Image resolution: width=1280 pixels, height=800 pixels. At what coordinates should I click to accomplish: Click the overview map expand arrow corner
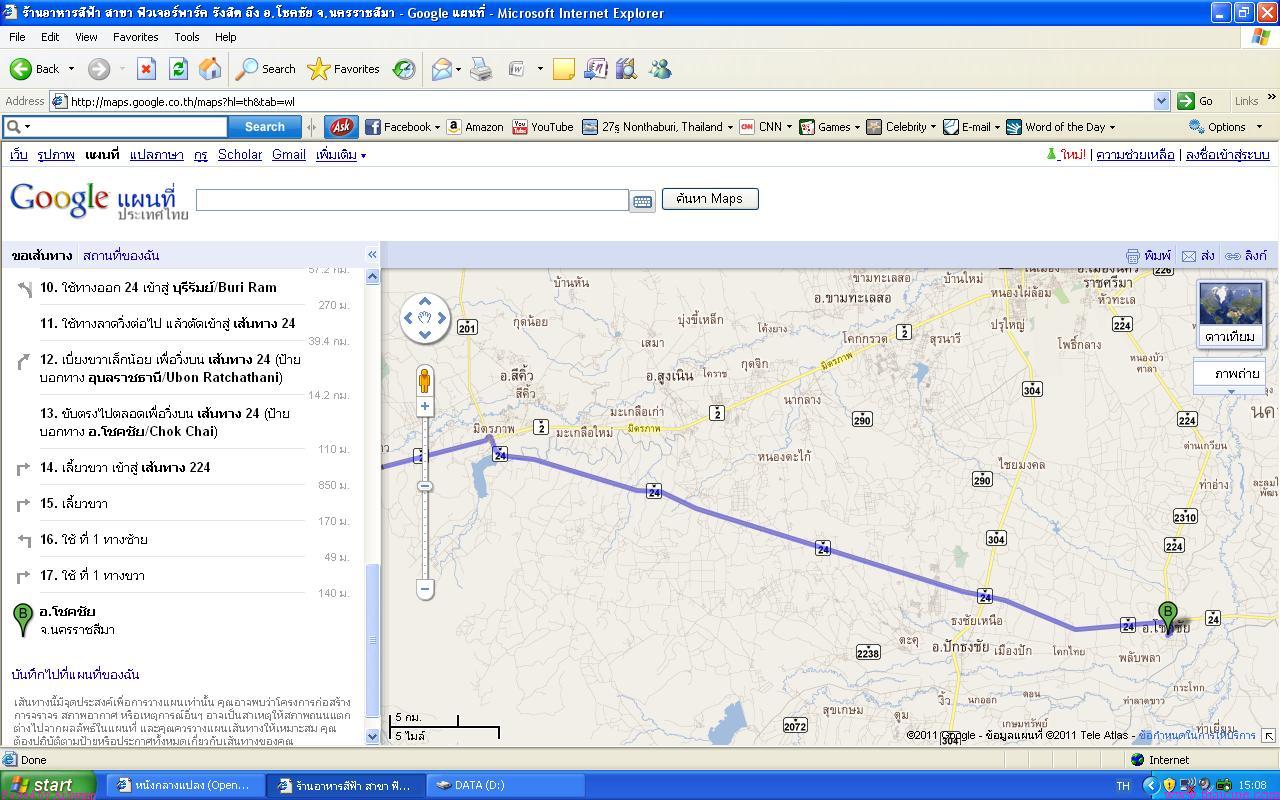click(x=1268, y=736)
